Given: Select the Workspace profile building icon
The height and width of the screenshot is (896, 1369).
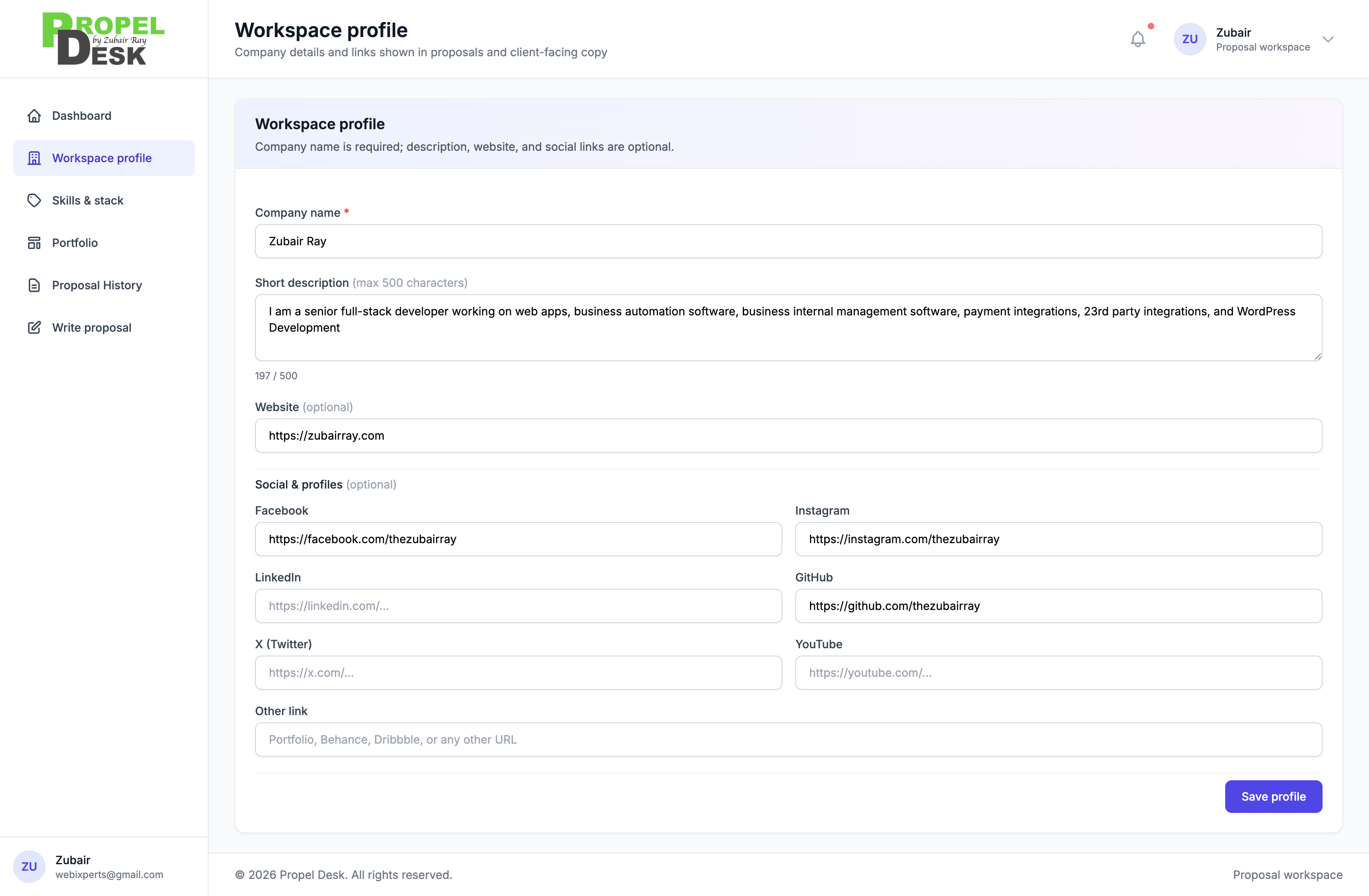Looking at the screenshot, I should 34,158.
